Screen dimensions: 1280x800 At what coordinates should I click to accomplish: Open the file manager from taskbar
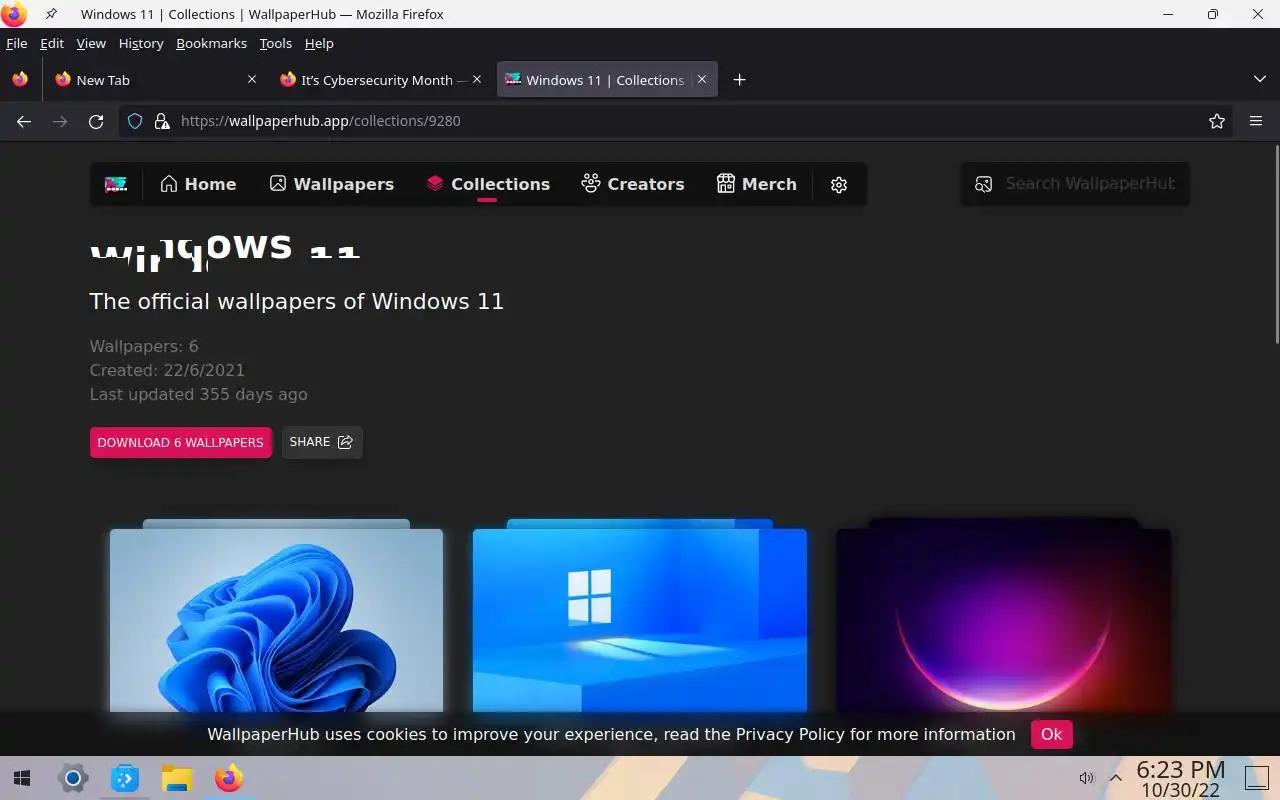click(x=177, y=778)
